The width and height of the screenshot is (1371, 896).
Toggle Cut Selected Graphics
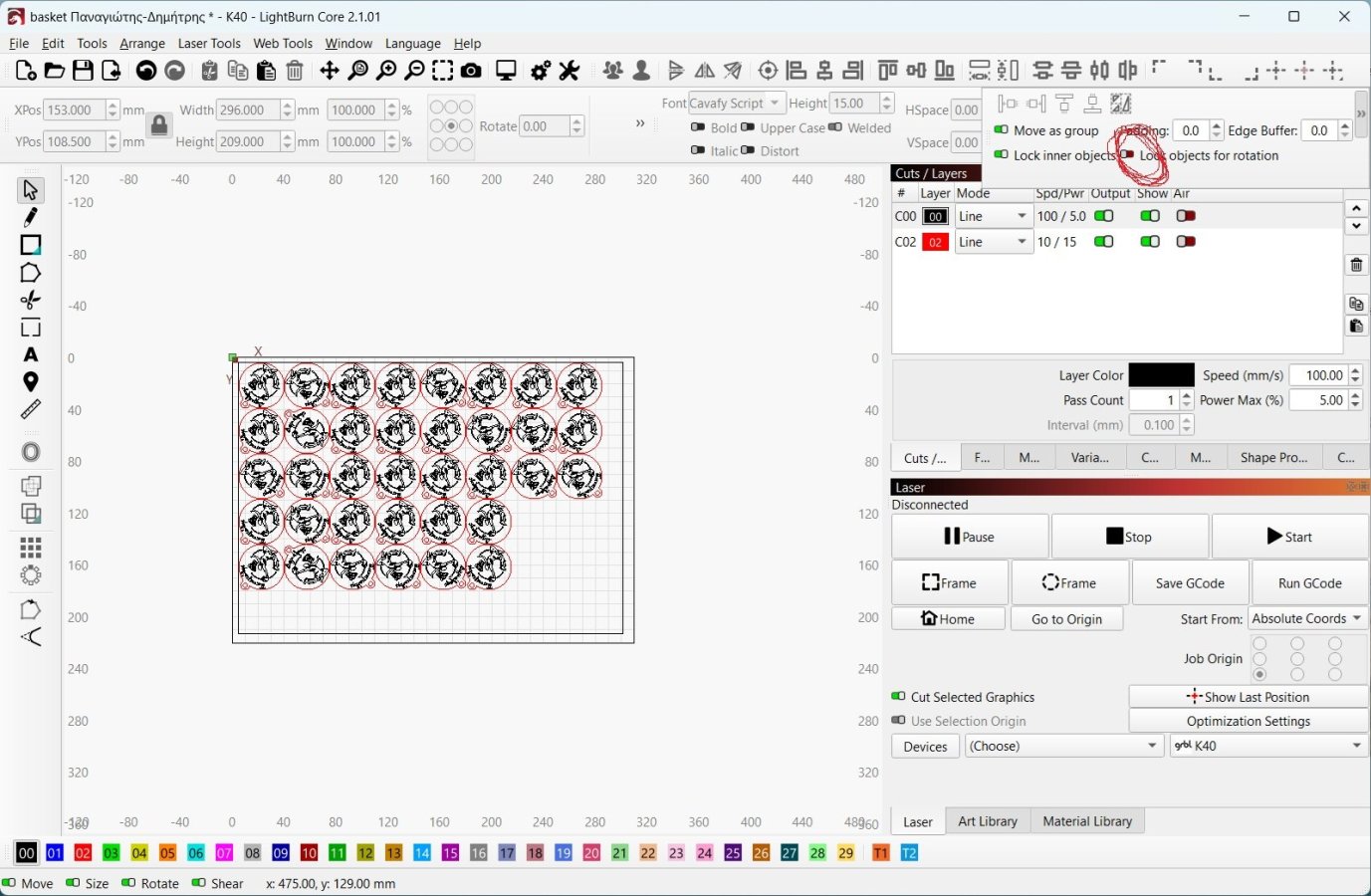click(898, 697)
